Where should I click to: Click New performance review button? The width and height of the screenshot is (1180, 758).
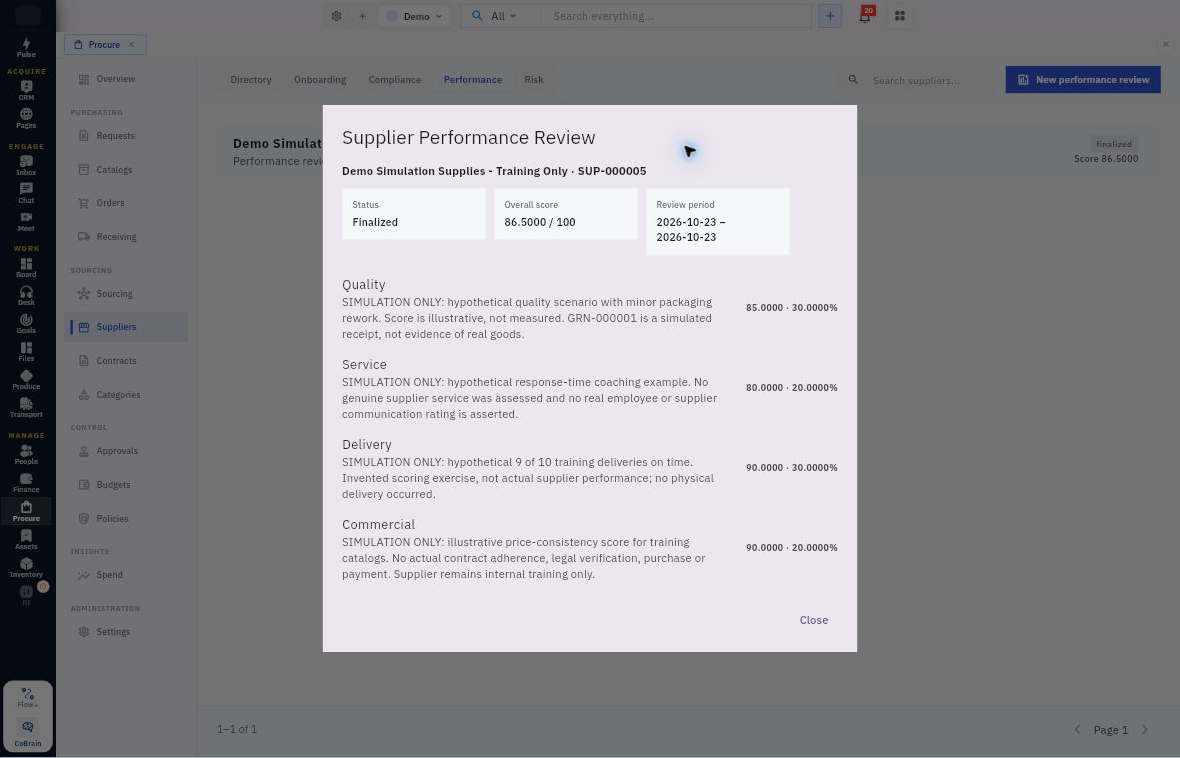coord(1083,80)
